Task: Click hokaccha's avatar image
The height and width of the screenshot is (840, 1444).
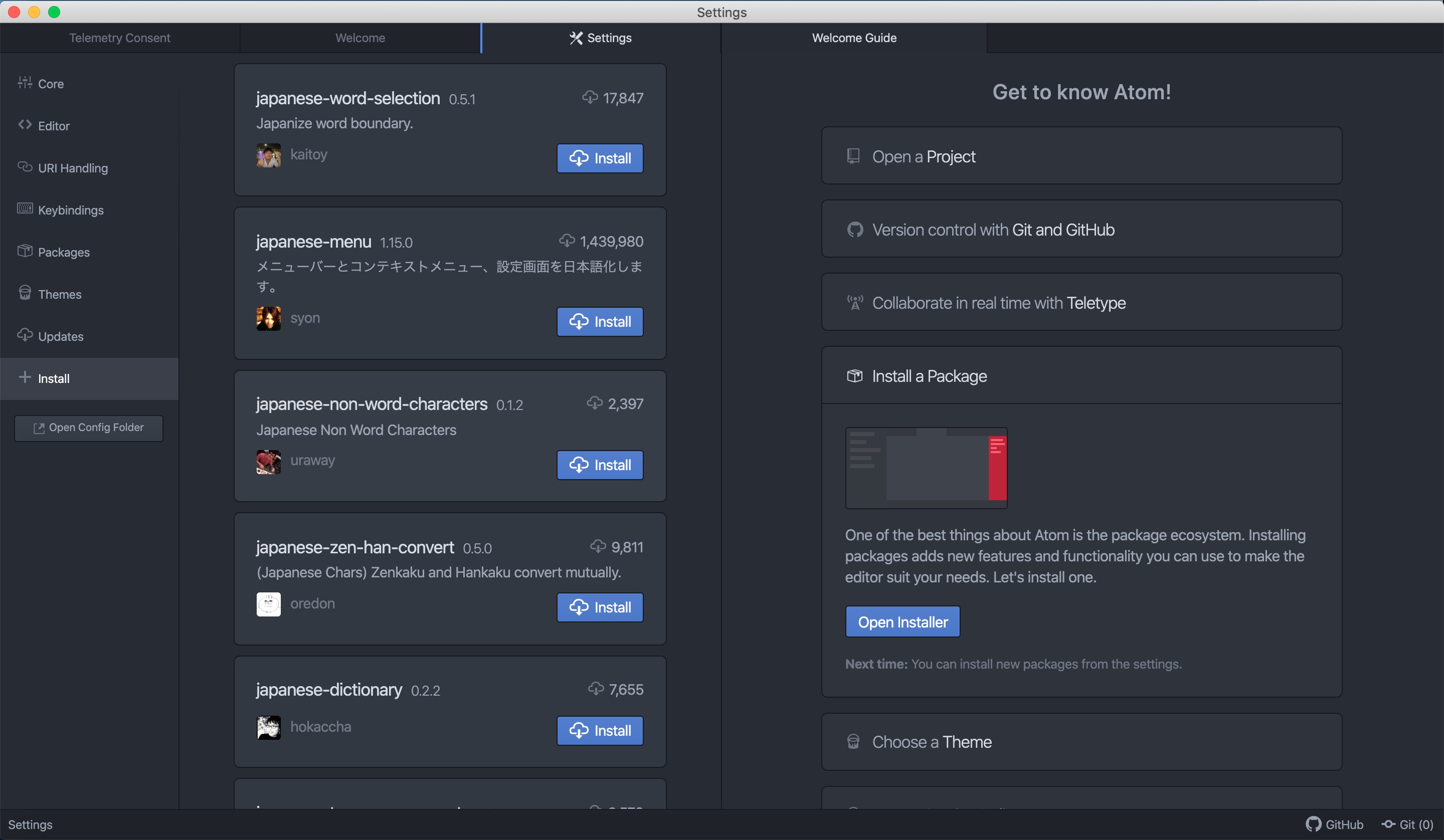Action: pyautogui.click(x=268, y=728)
